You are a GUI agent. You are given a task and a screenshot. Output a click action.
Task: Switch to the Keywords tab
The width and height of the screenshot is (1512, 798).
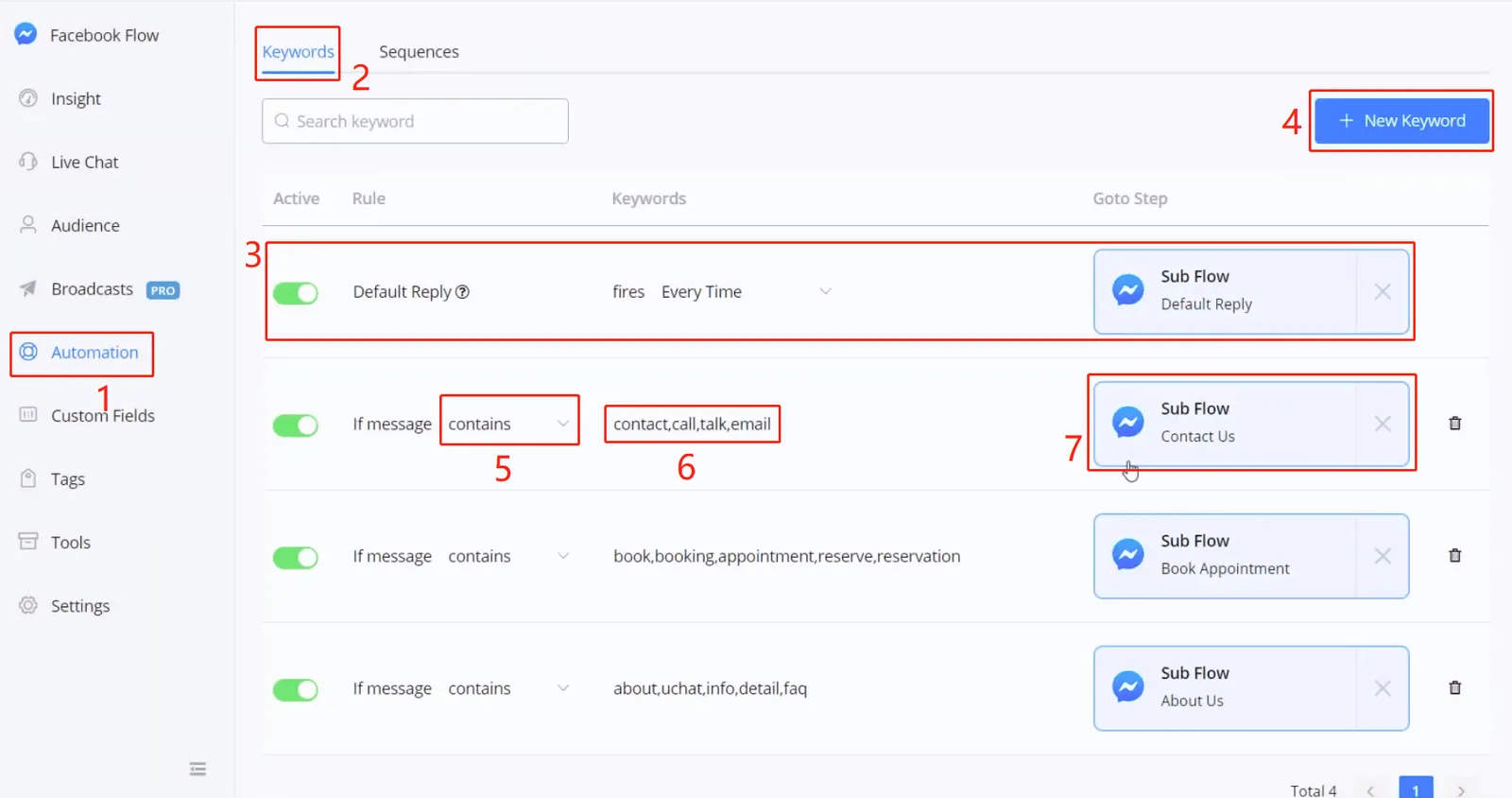(x=298, y=51)
